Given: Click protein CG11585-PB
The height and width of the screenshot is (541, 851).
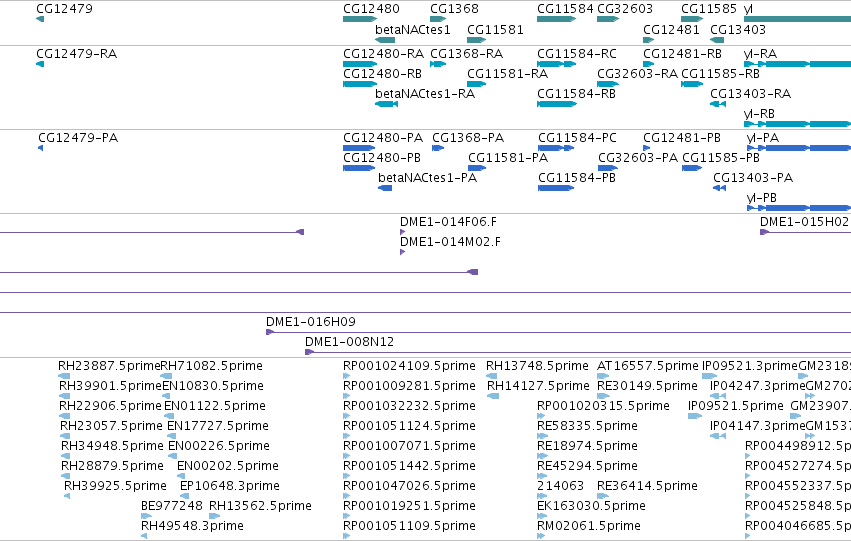Looking at the screenshot, I should [x=721, y=158].
